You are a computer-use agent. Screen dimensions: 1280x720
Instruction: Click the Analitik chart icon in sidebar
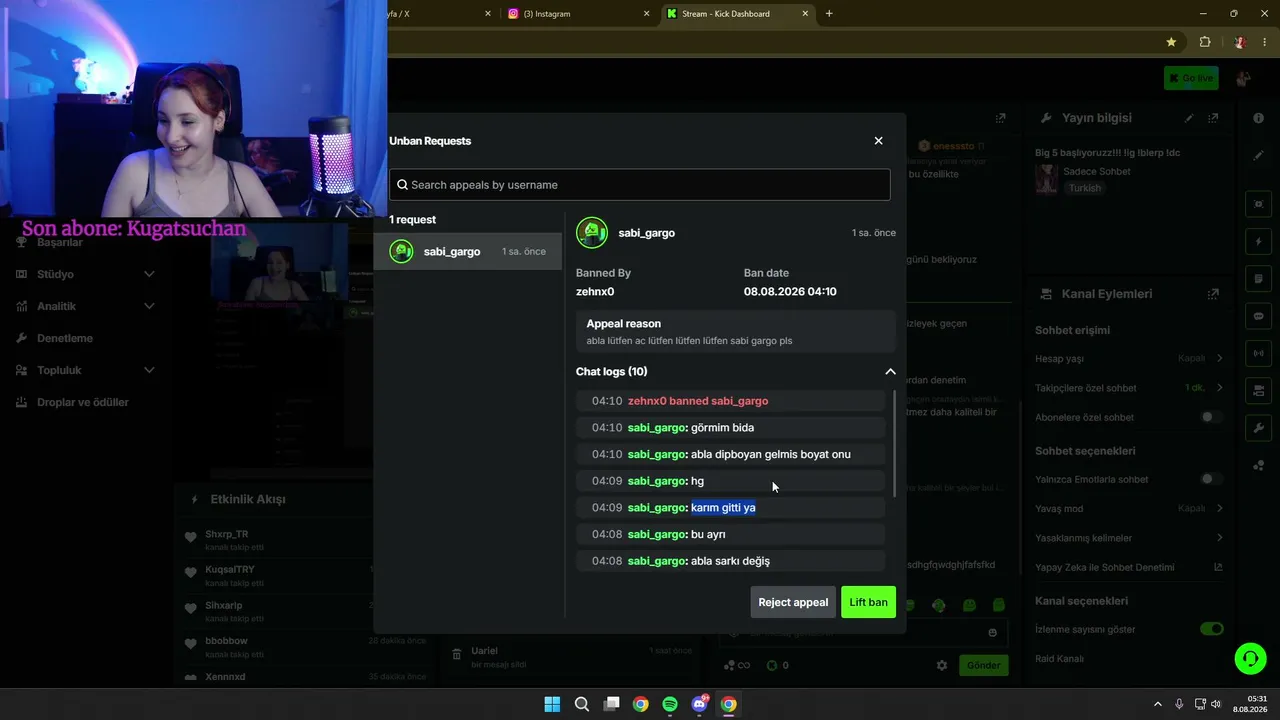coord(22,306)
